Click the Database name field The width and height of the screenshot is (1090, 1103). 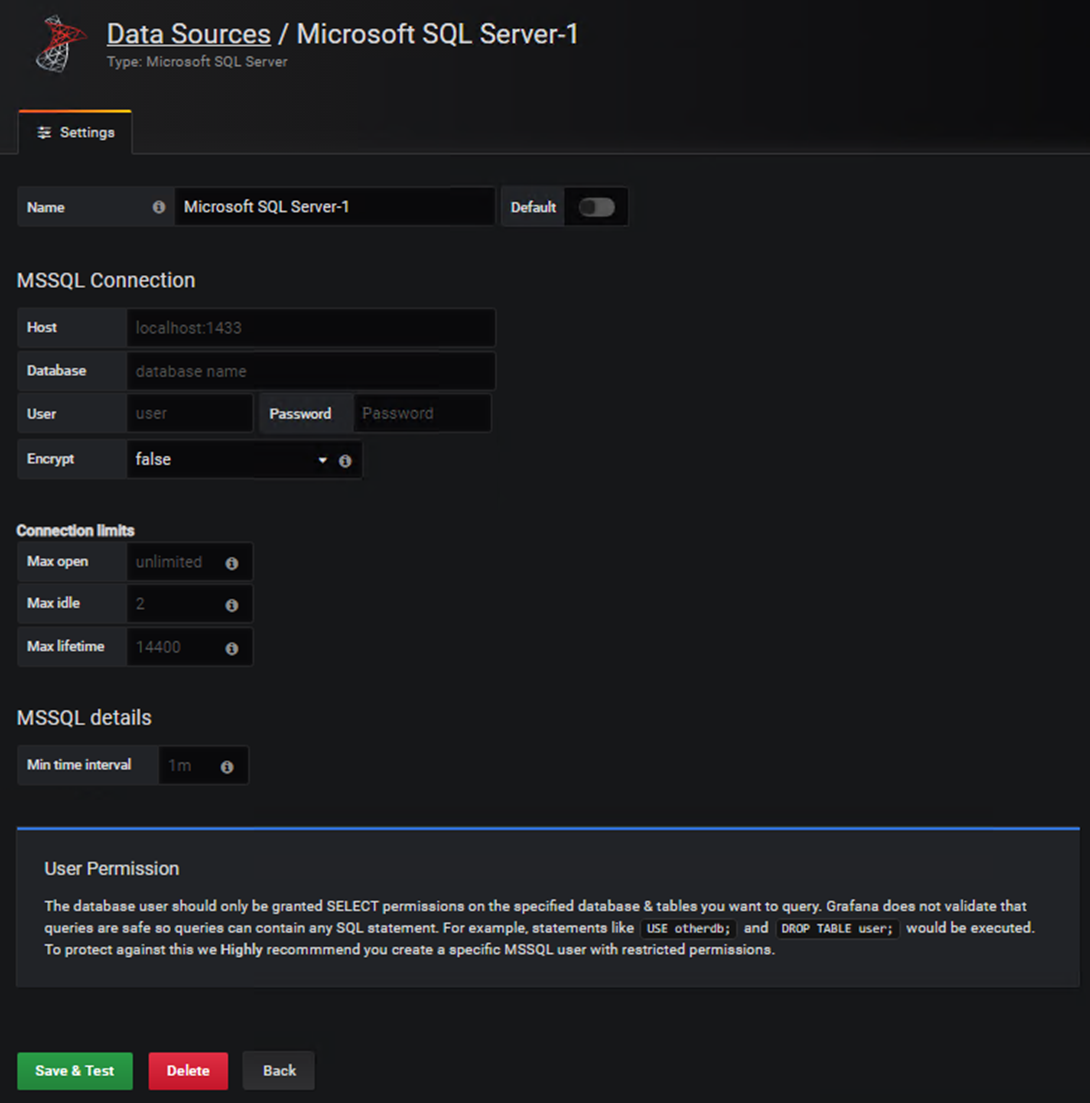coord(312,370)
